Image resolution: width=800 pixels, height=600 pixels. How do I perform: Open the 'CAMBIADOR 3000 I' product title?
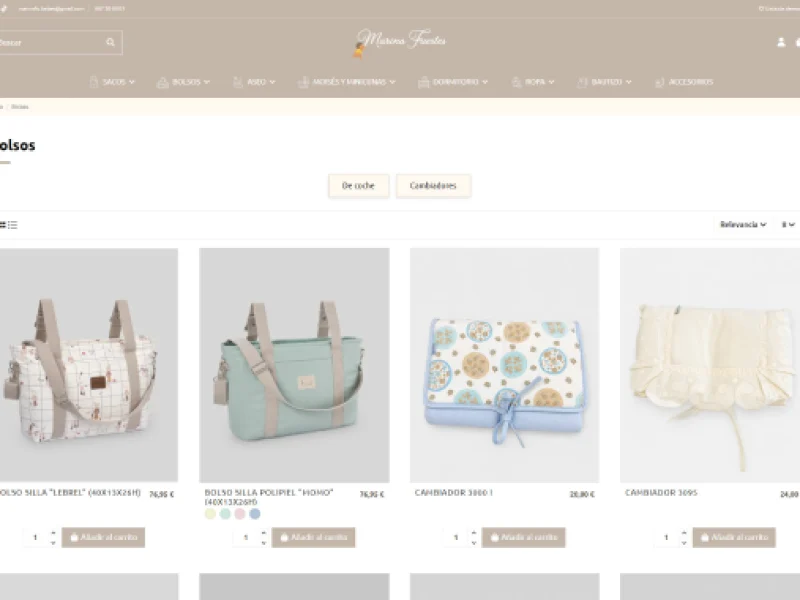click(x=454, y=492)
